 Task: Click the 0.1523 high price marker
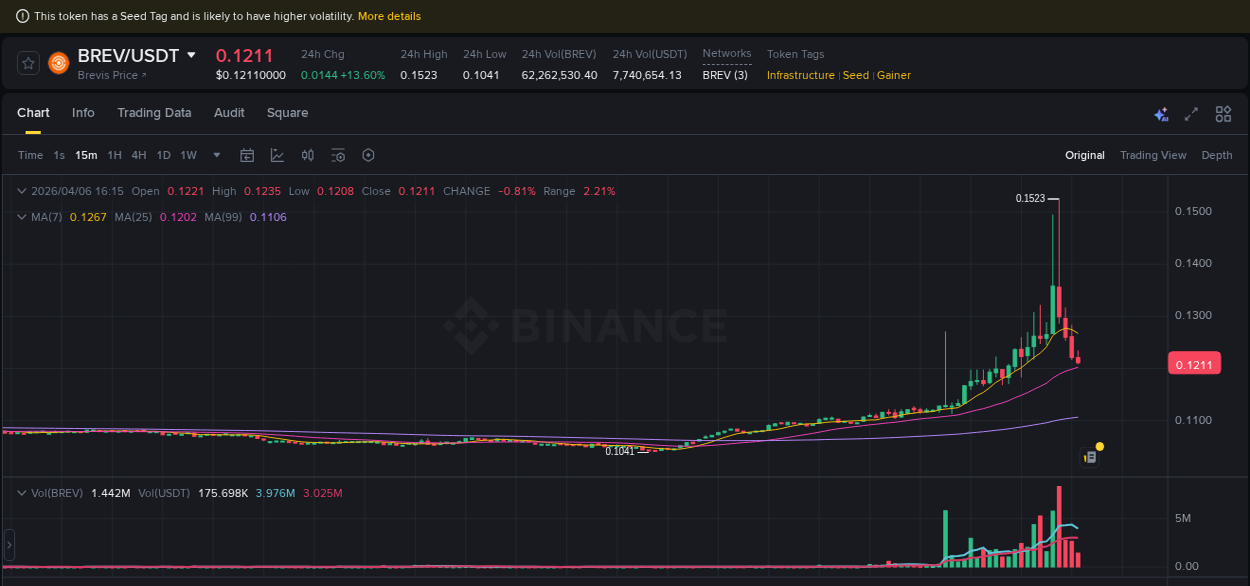click(1030, 198)
